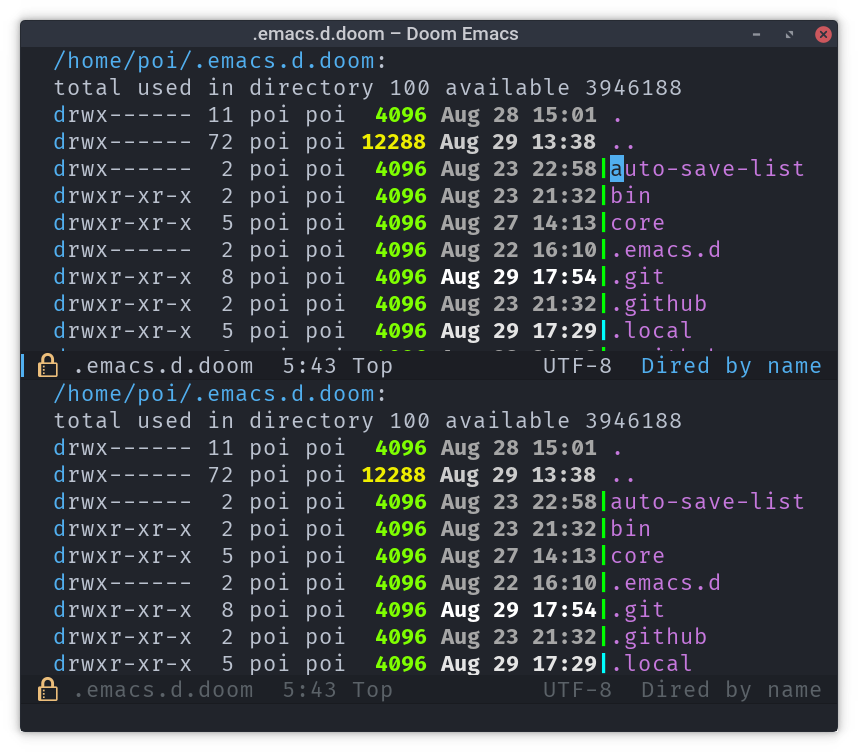Click 'Aug 29 13:38' date in lower pane
Screen dimensions: 858x752
click(518, 475)
